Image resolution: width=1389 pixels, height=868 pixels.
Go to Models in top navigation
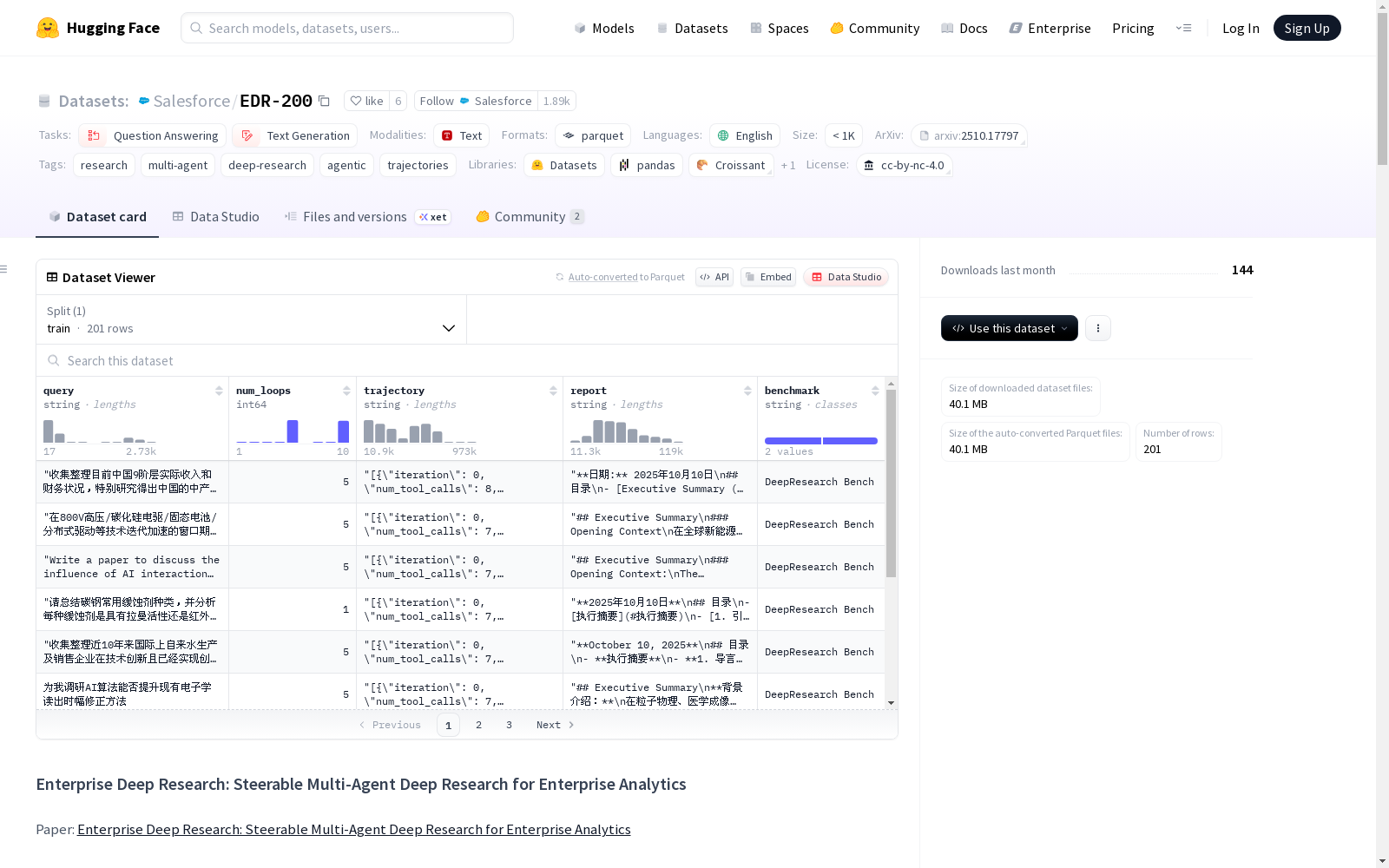pyautogui.click(x=604, y=28)
